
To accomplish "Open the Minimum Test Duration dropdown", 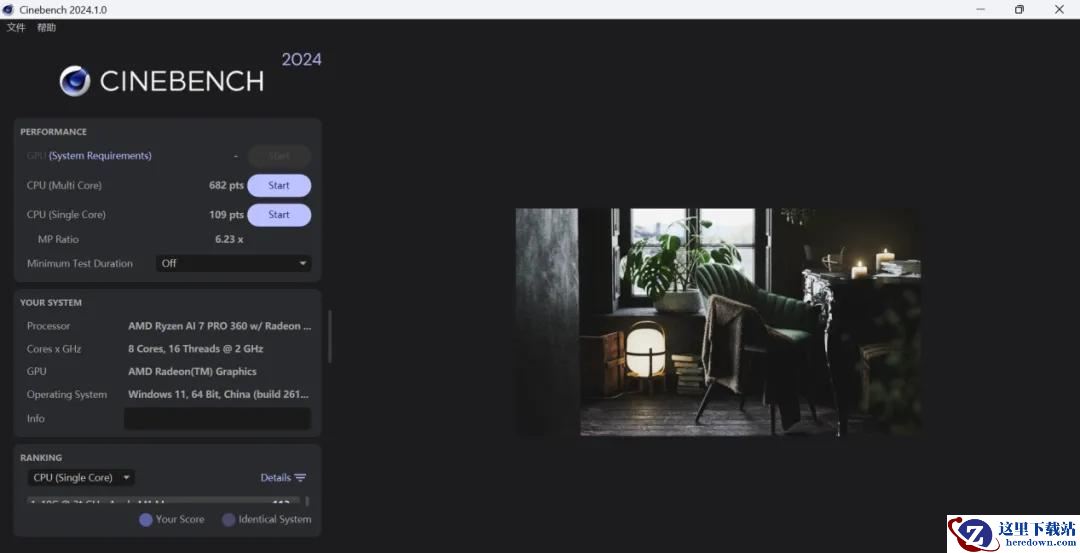I will [x=233, y=263].
